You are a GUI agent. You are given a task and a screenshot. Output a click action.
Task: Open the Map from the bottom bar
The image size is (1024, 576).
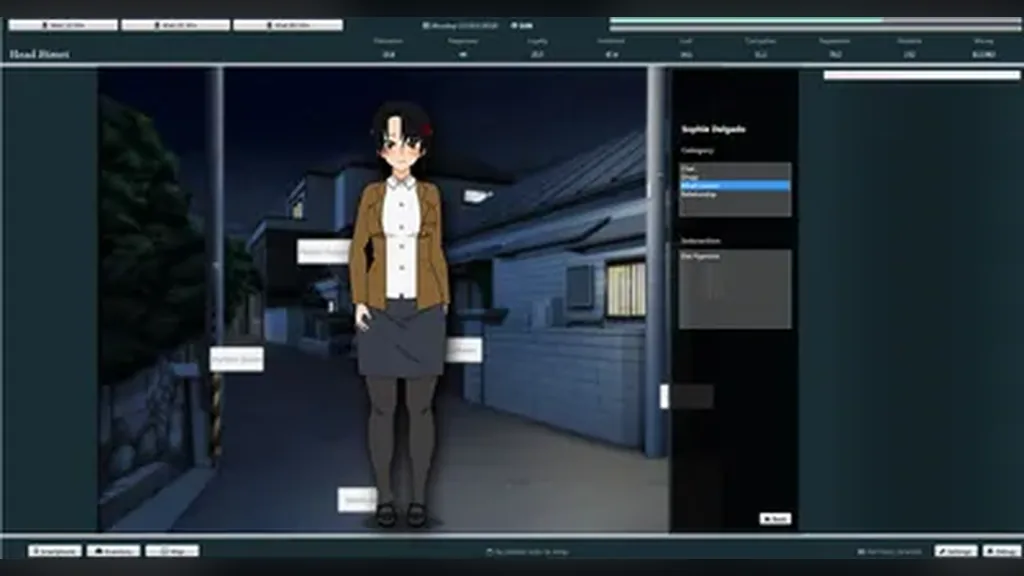(172, 551)
